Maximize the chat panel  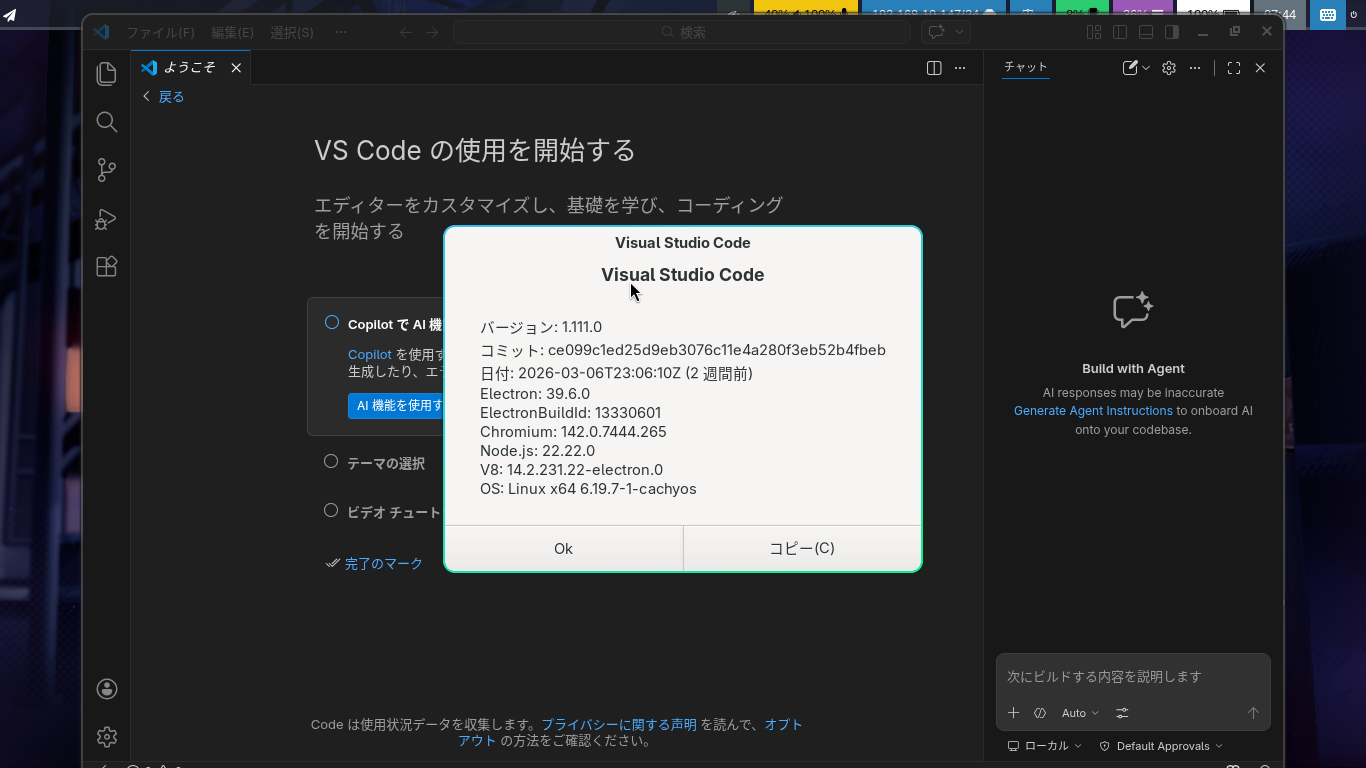(x=1234, y=68)
